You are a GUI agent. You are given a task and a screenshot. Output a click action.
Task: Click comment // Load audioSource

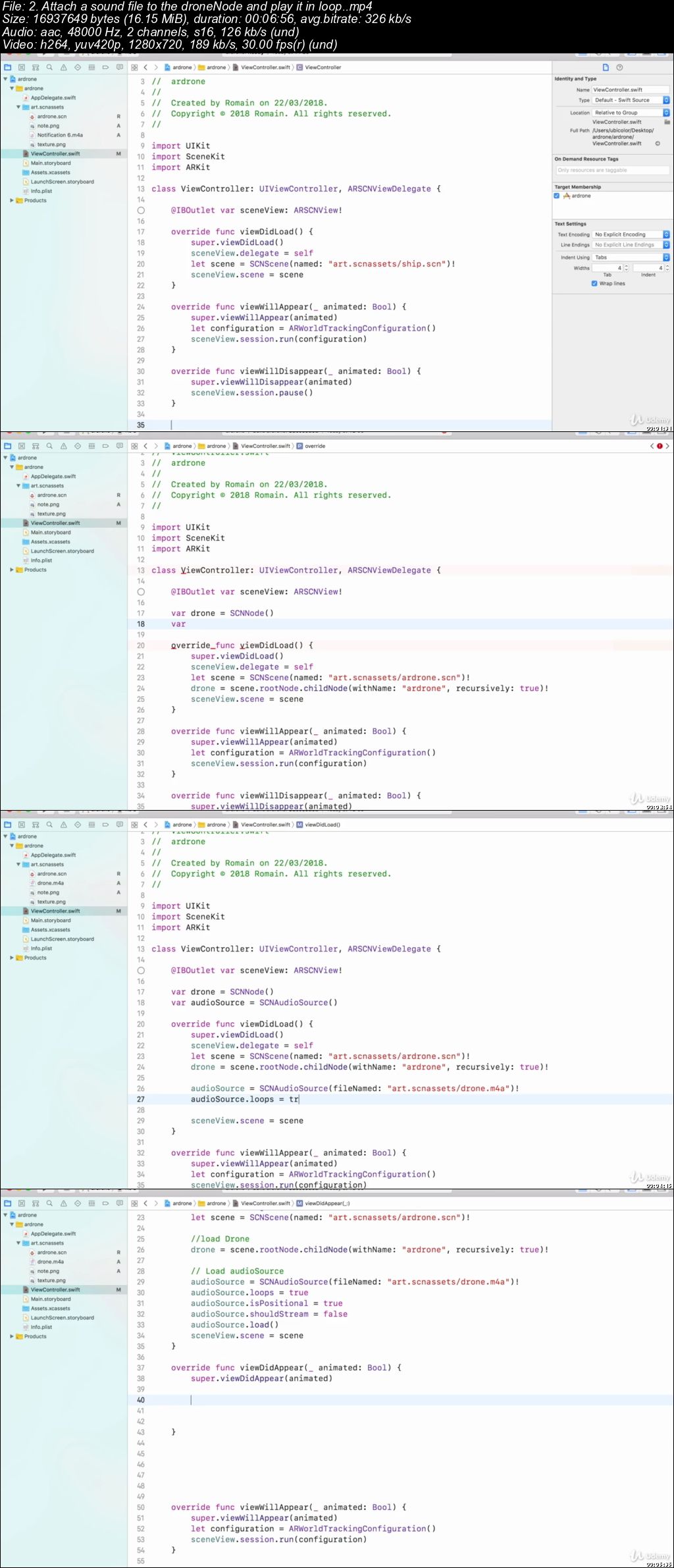tap(238, 1271)
